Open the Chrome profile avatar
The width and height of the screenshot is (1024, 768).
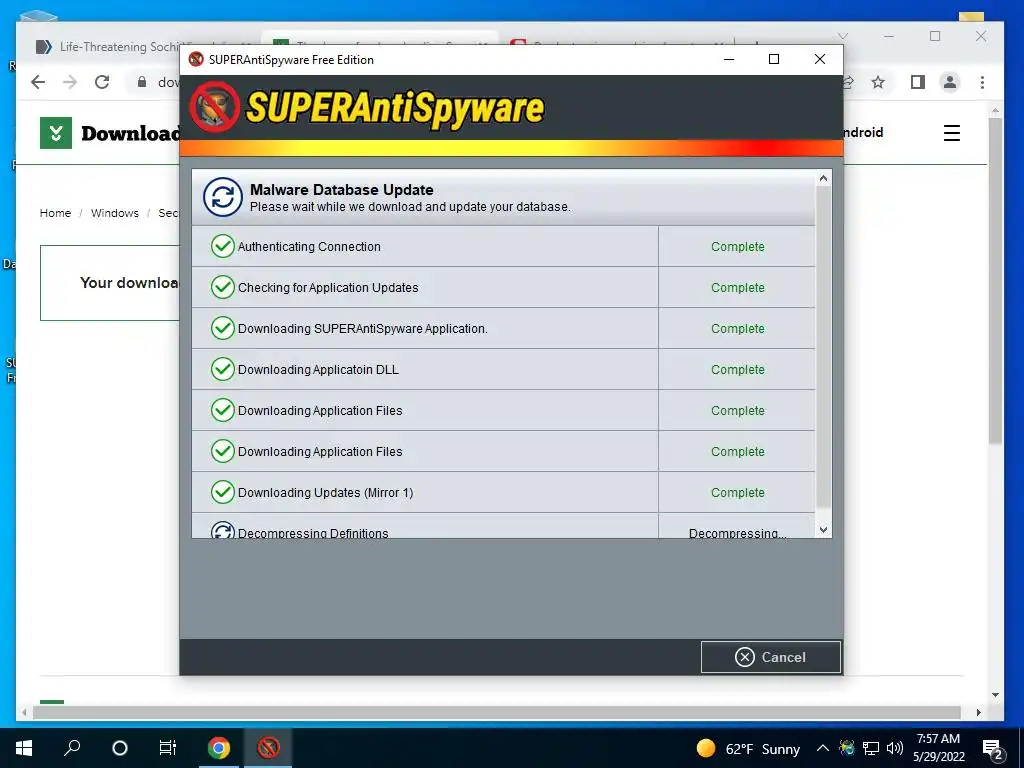pos(950,82)
